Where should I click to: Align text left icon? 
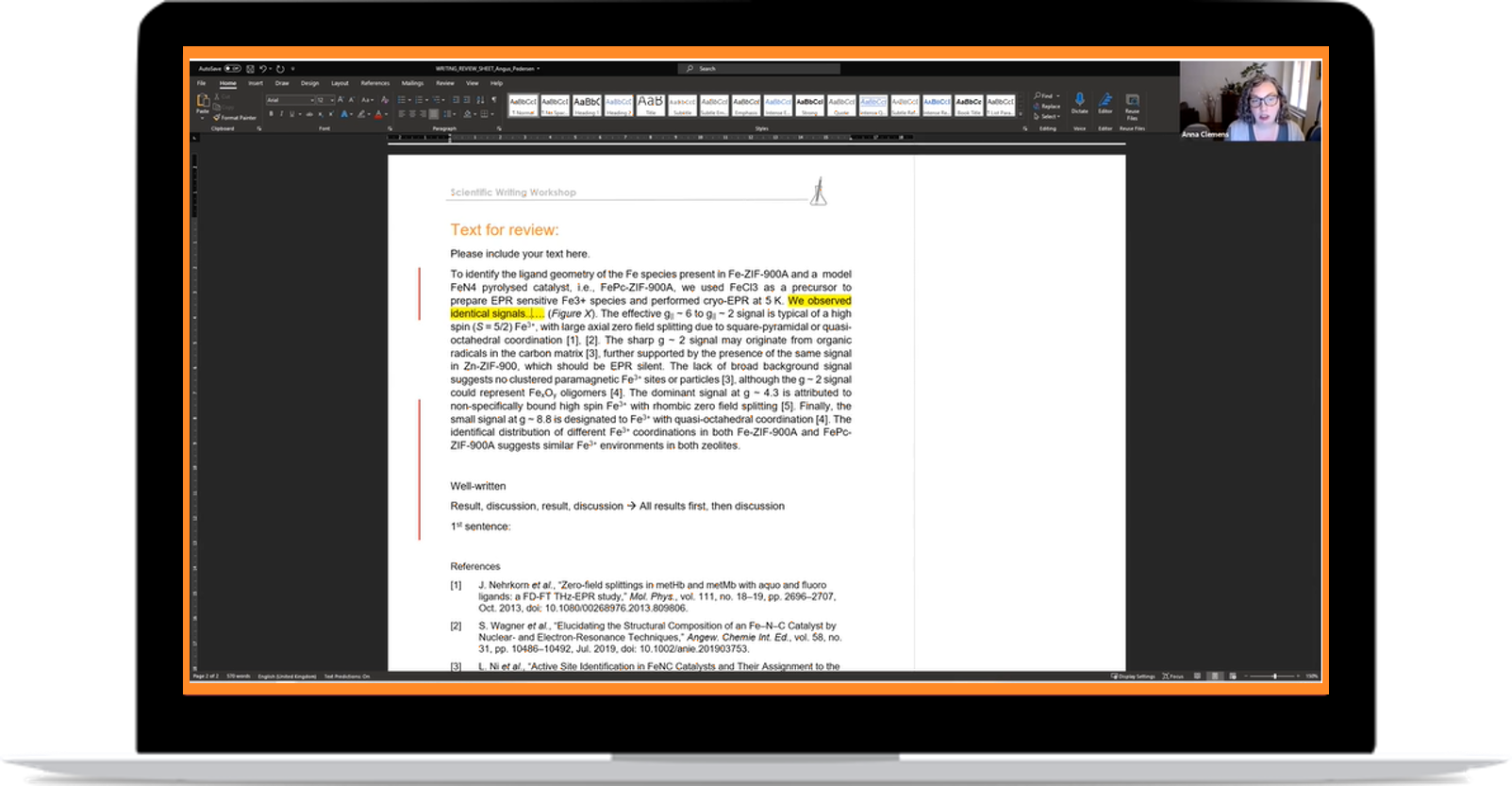[x=402, y=114]
